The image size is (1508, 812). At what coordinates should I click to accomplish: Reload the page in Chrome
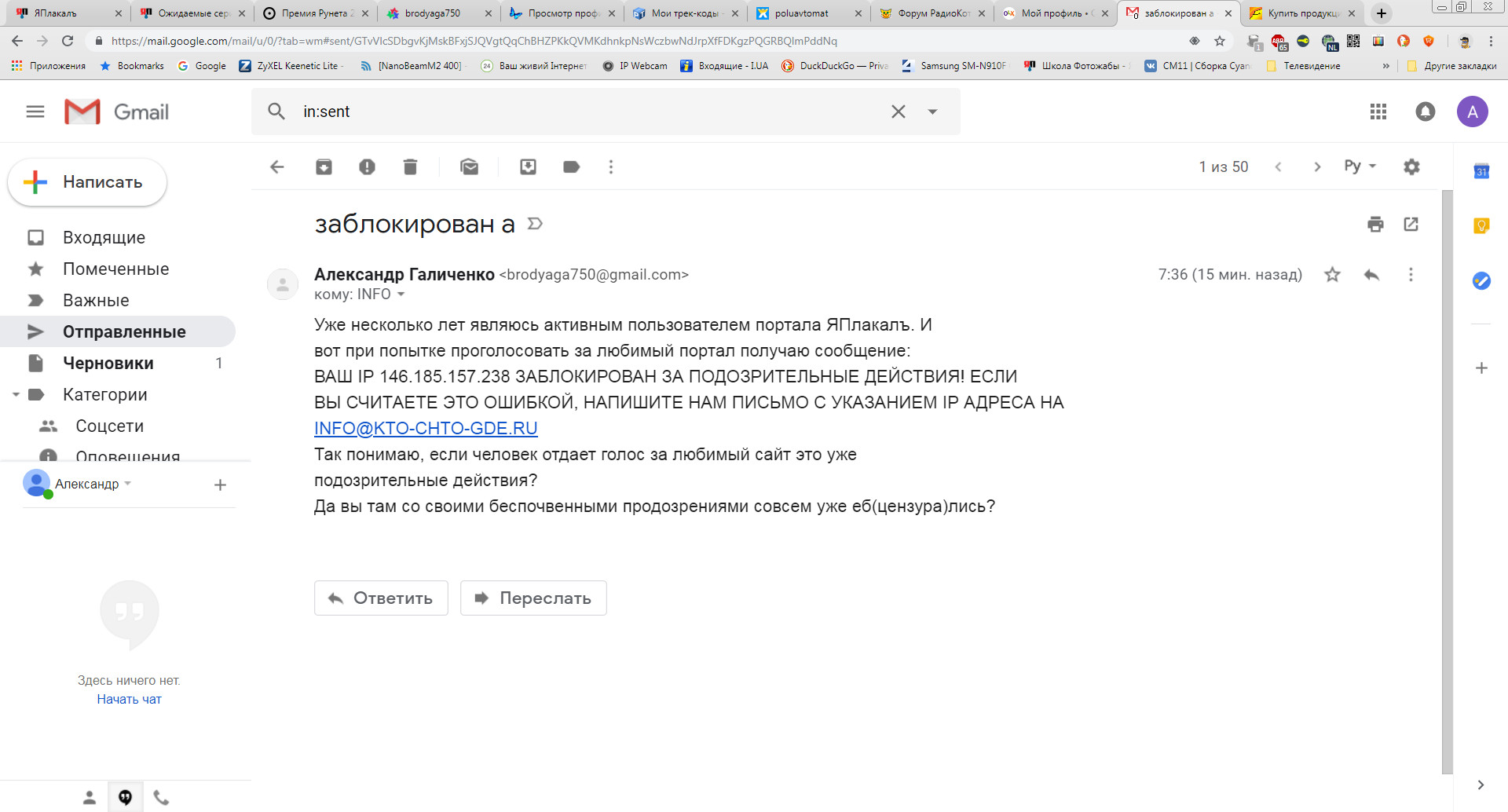(x=68, y=41)
